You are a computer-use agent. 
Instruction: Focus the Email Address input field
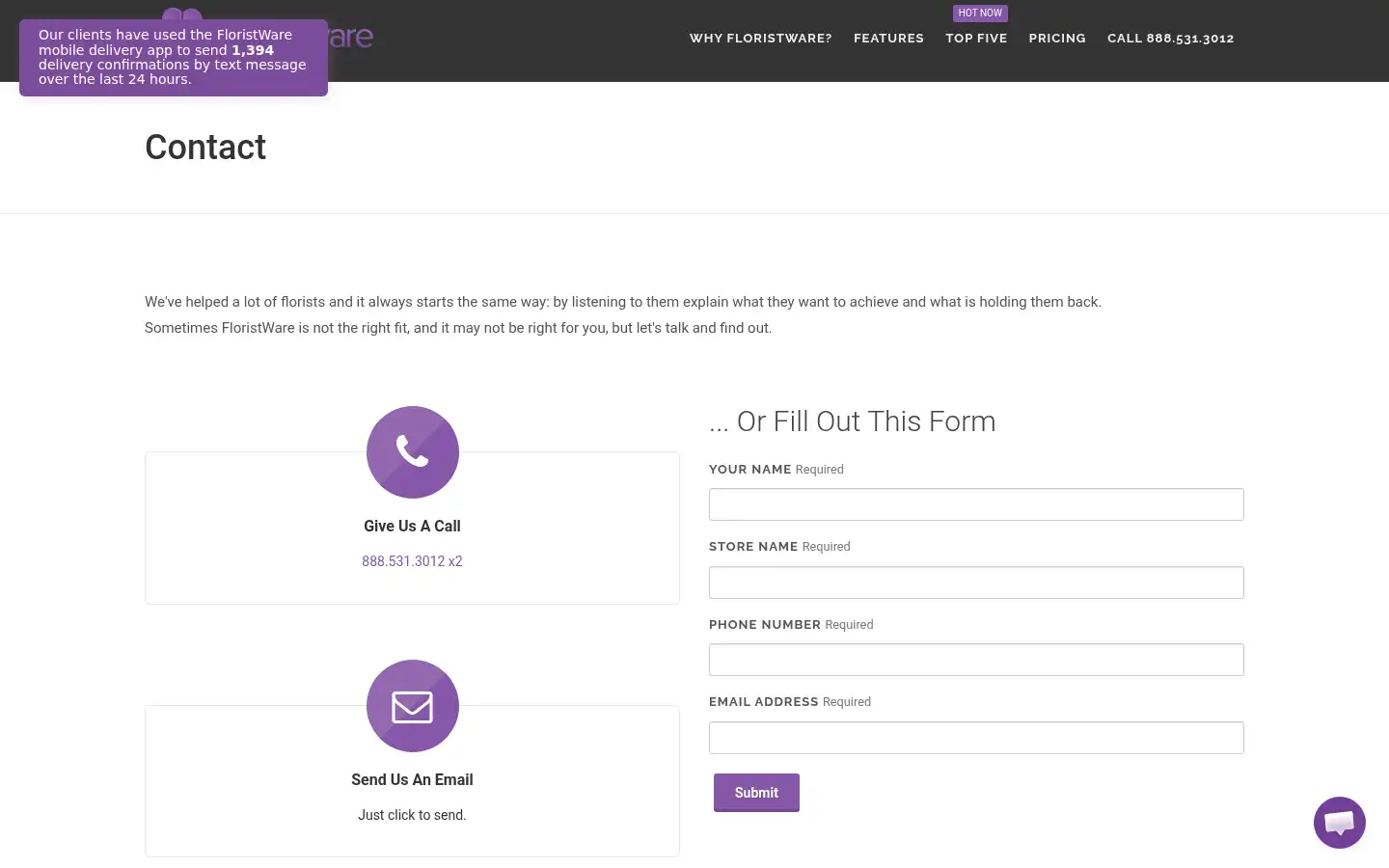[976, 738]
